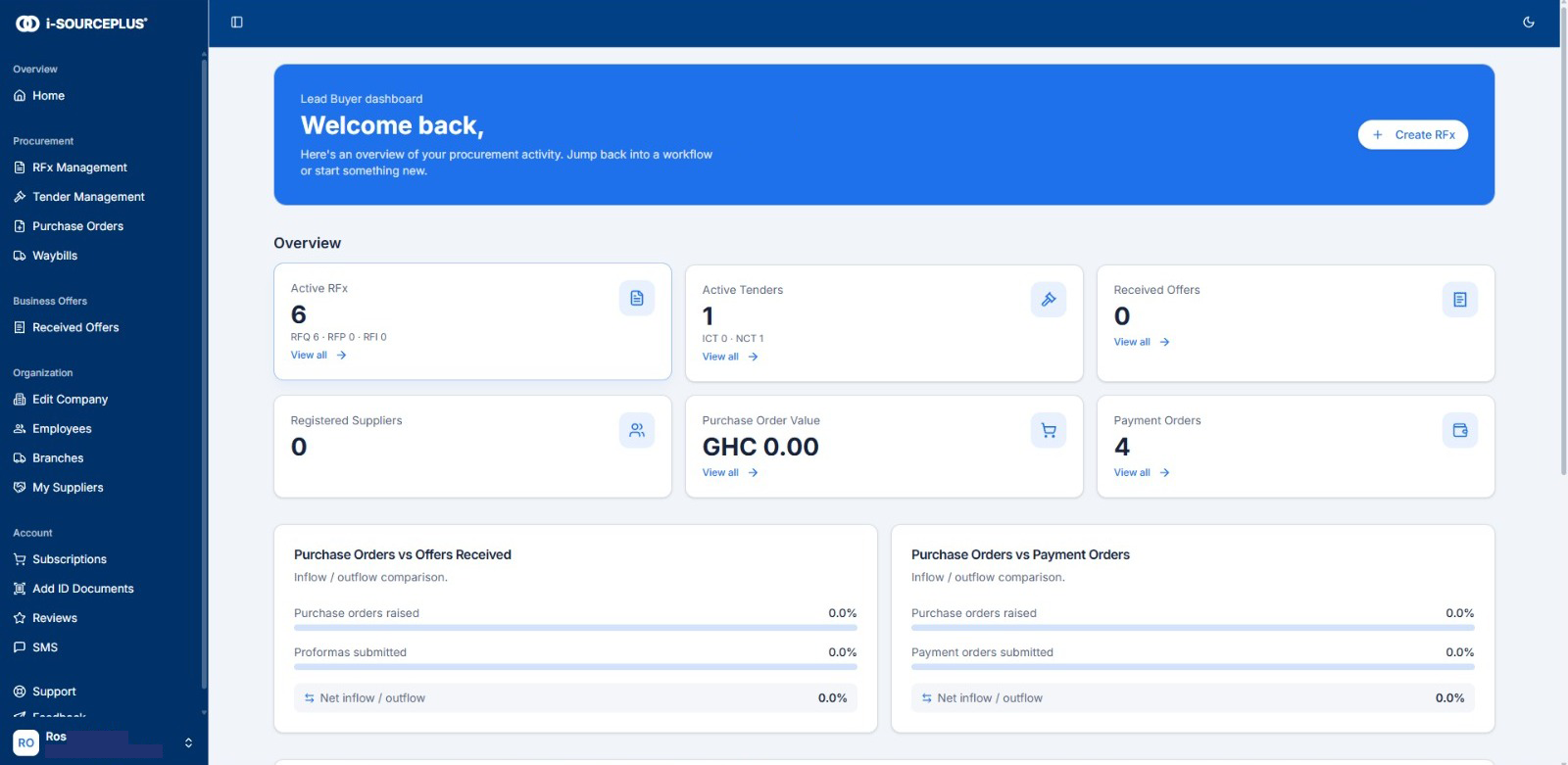1568x765 pixels.
Task: View all Received Offers
Action: click(1142, 343)
